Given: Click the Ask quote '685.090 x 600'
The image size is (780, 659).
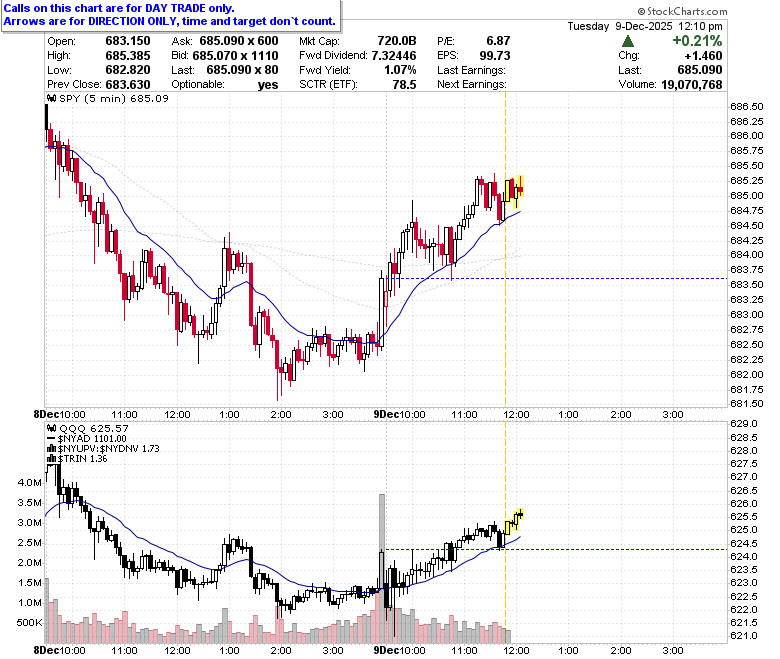Looking at the screenshot, I should 239,41.
